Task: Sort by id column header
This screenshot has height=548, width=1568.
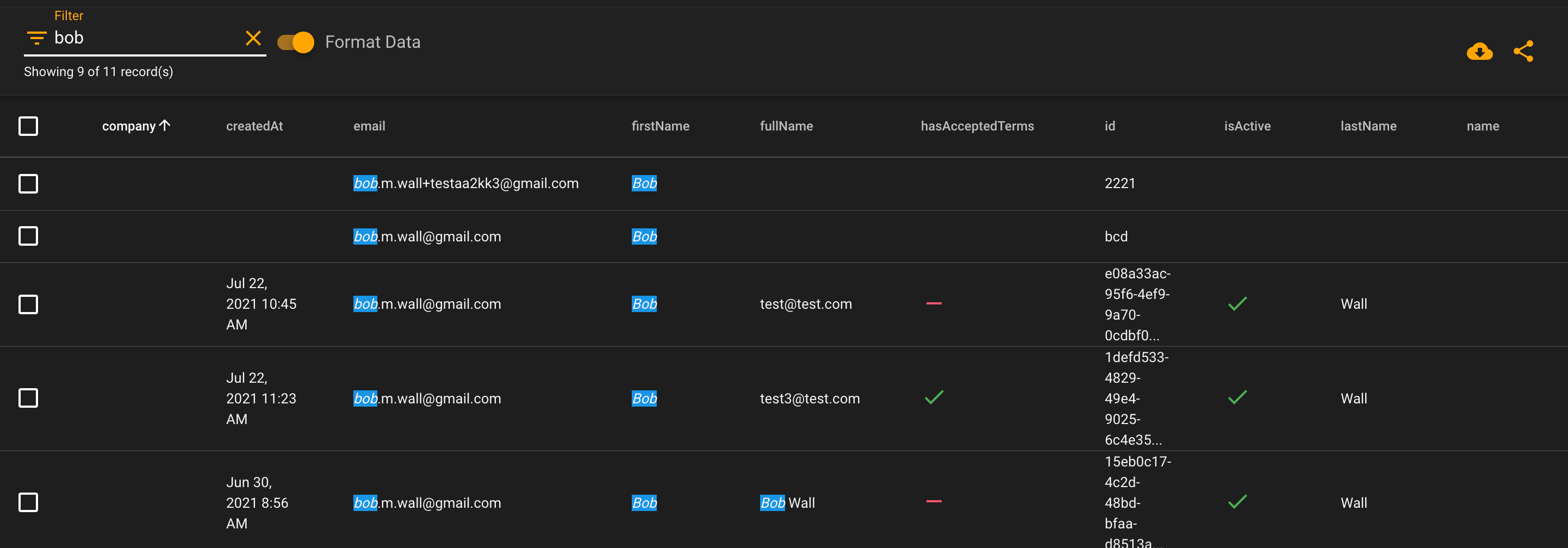Action: point(1110,126)
